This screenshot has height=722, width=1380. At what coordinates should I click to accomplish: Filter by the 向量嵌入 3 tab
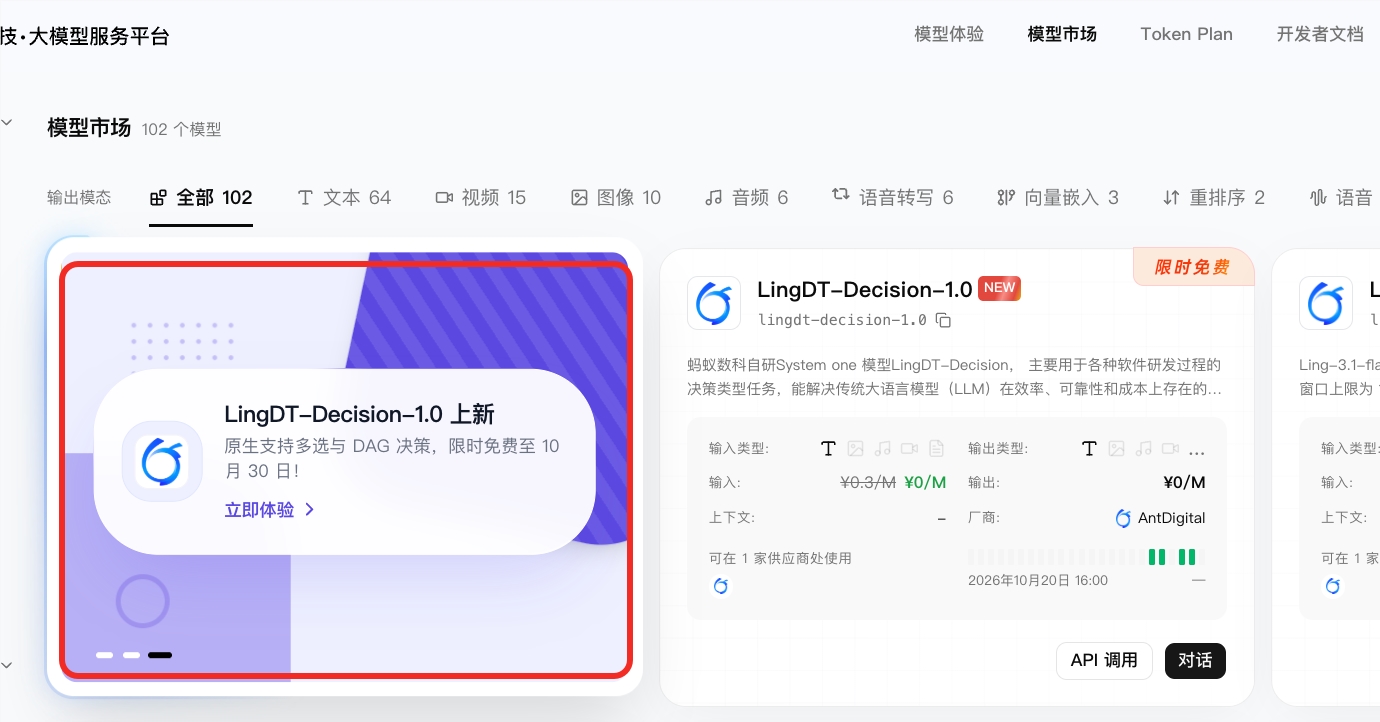1058,198
